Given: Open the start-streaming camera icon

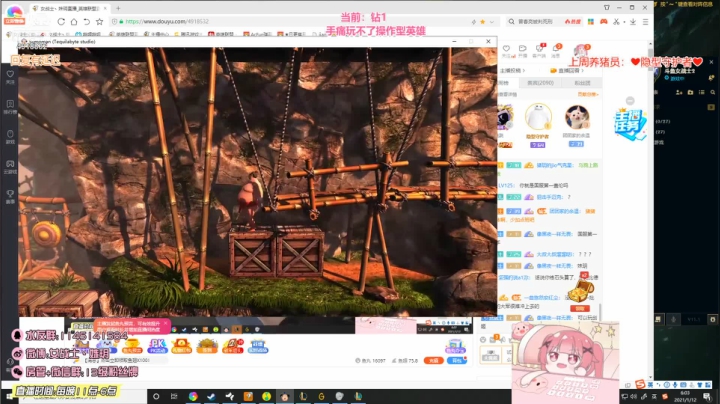Looking at the screenshot, I should pyautogui.click(x=523, y=49).
